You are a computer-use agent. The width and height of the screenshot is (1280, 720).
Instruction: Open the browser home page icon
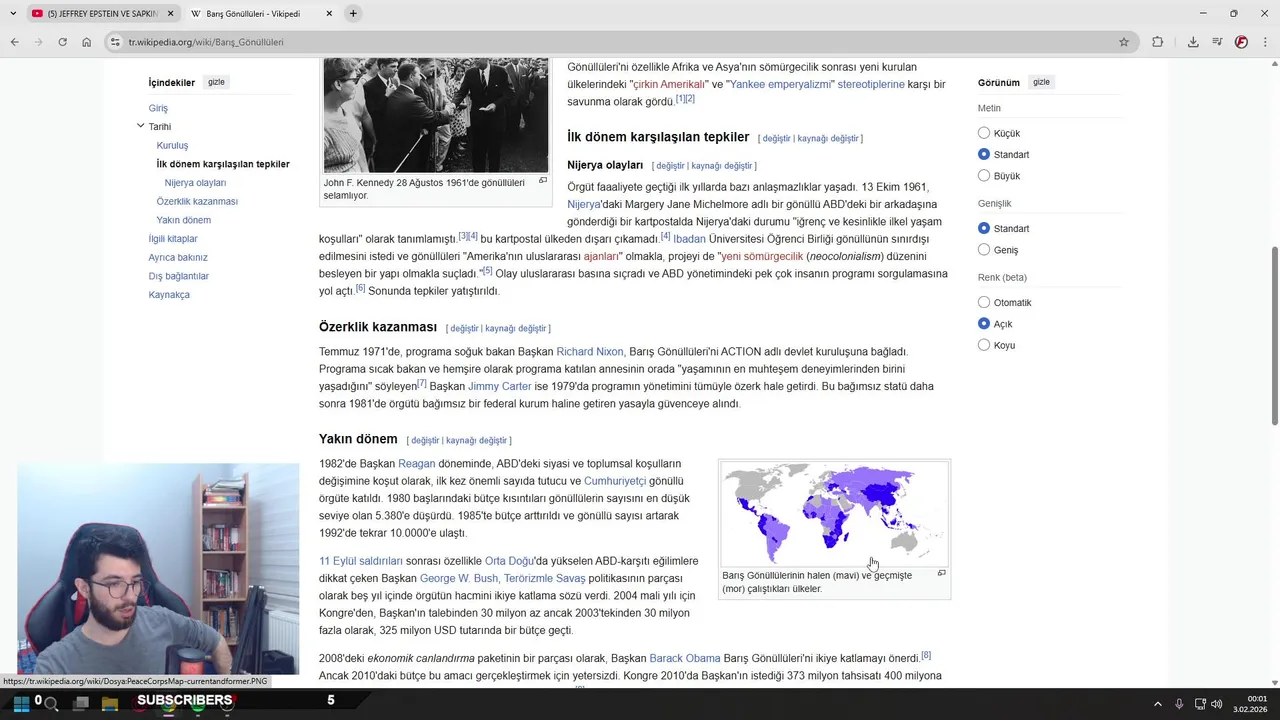click(x=87, y=42)
